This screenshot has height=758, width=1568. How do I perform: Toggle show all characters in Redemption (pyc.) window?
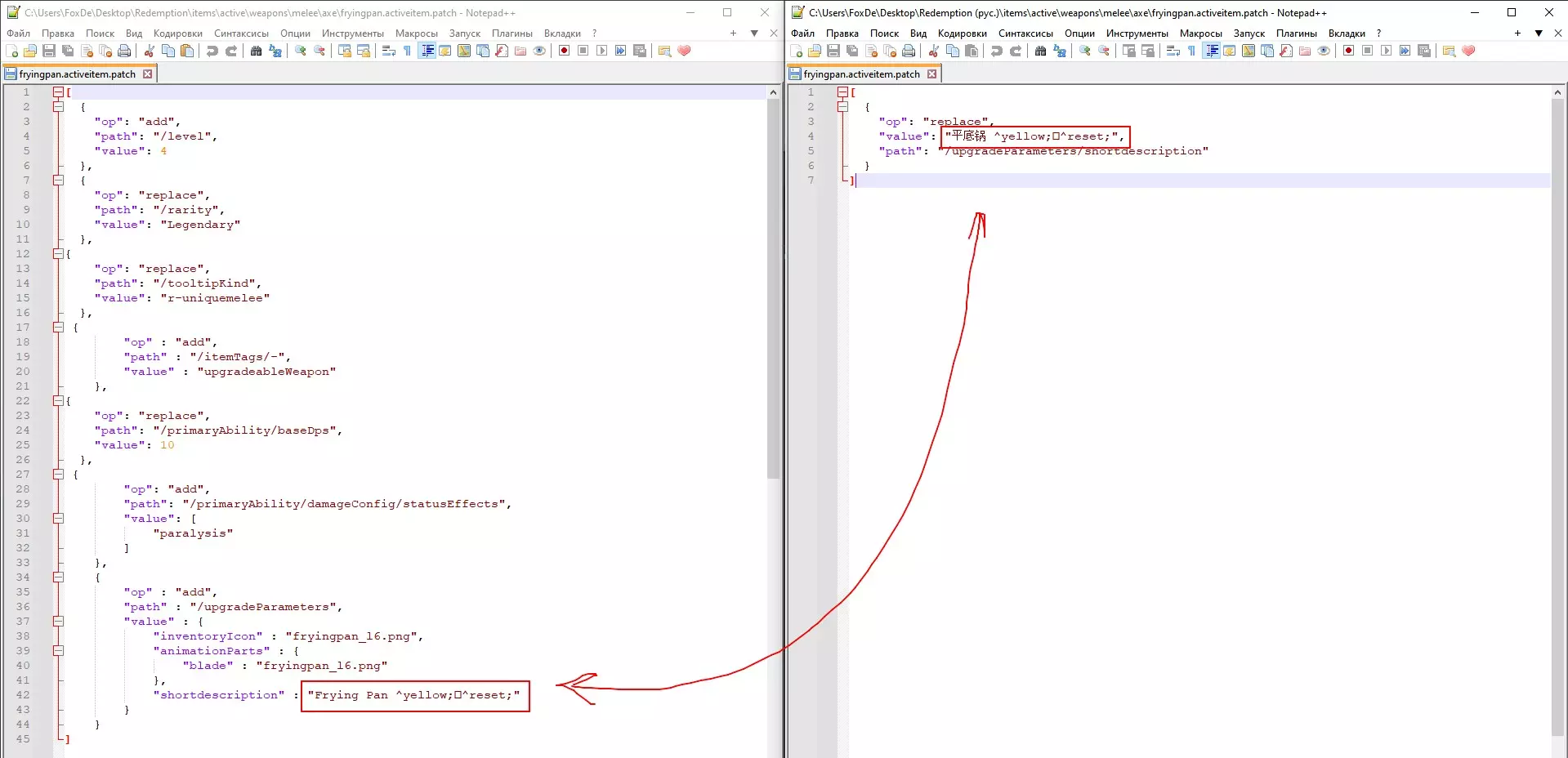coord(1192,51)
